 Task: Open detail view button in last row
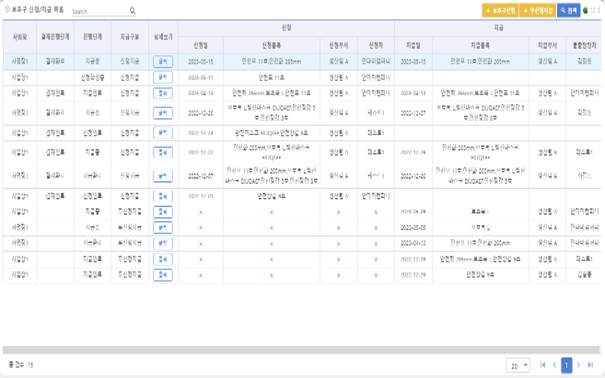point(163,275)
